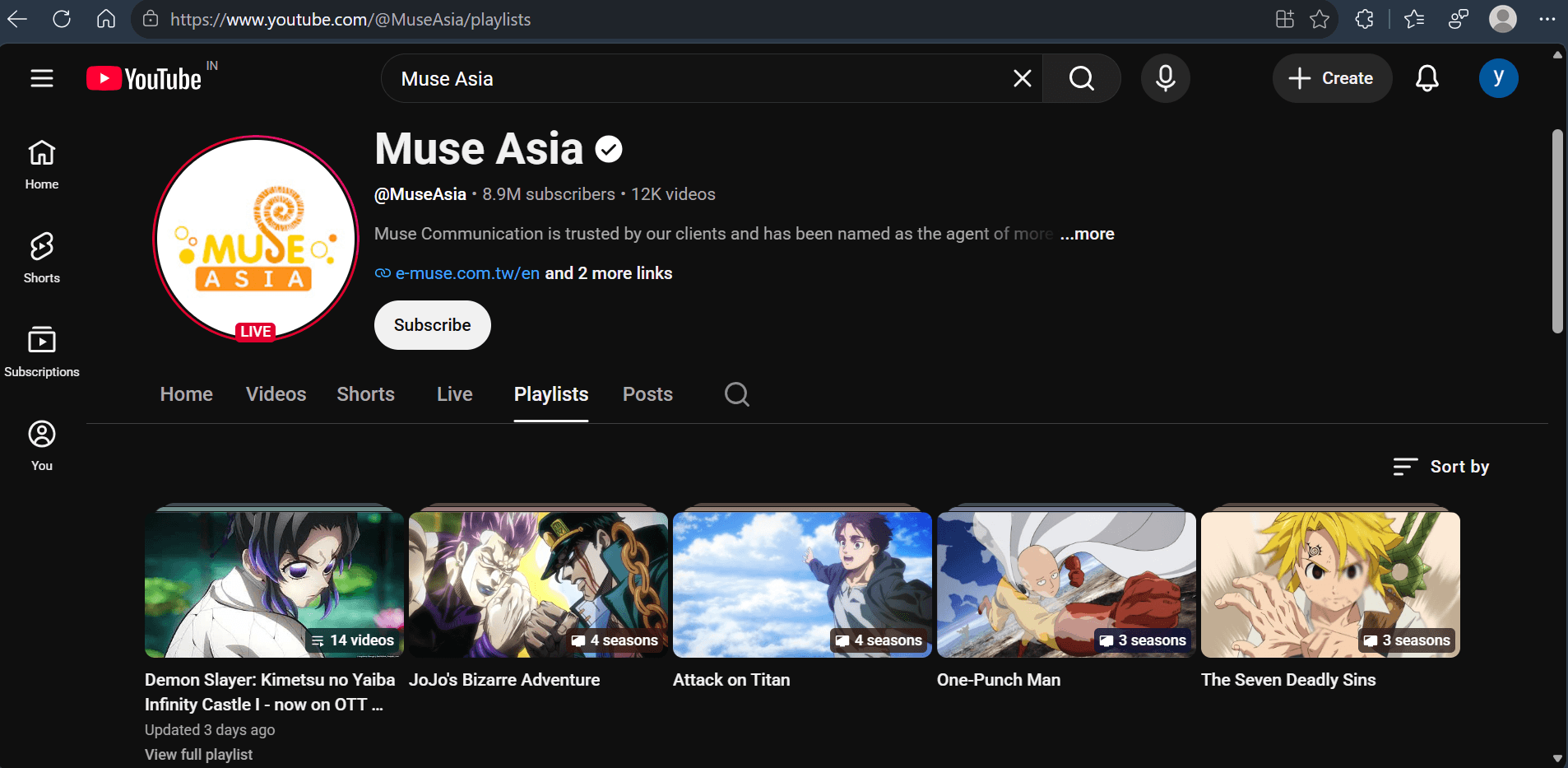Run search with magnifier button
1568x768 pixels.
click(1082, 78)
